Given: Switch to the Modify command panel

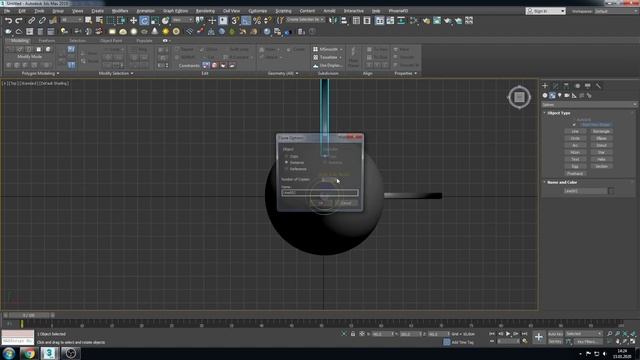Looking at the screenshot, I should pyautogui.click(x=556, y=86).
